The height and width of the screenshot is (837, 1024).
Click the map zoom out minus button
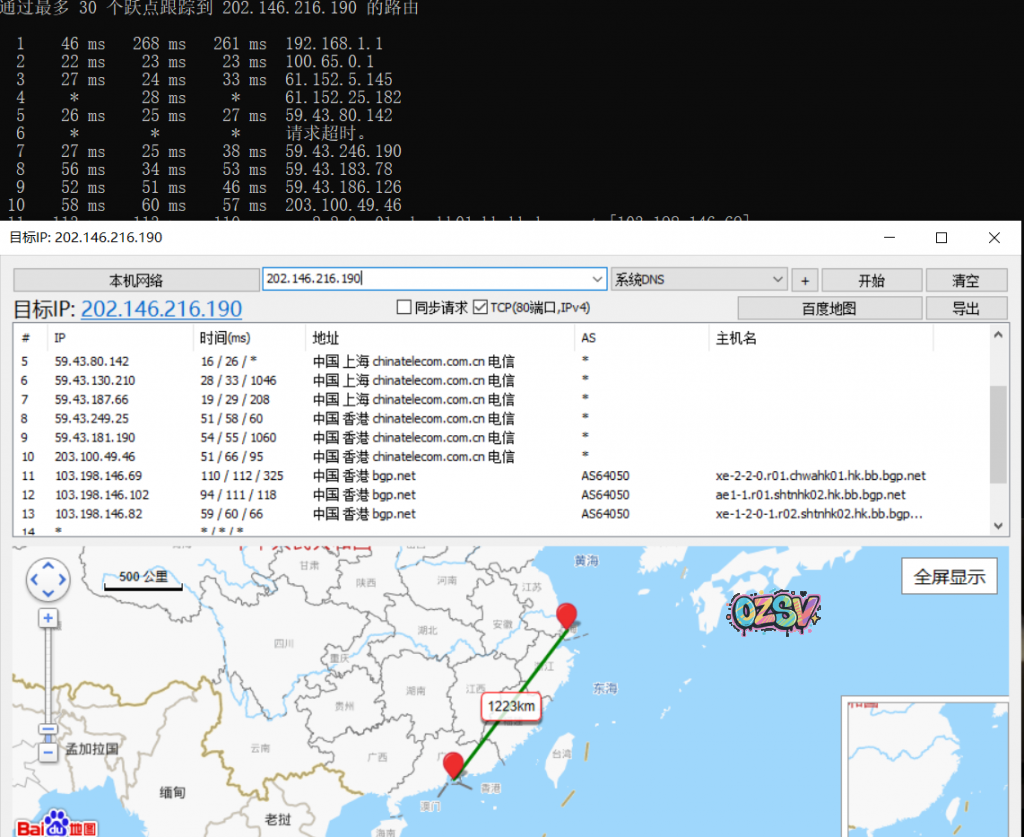tap(47, 752)
